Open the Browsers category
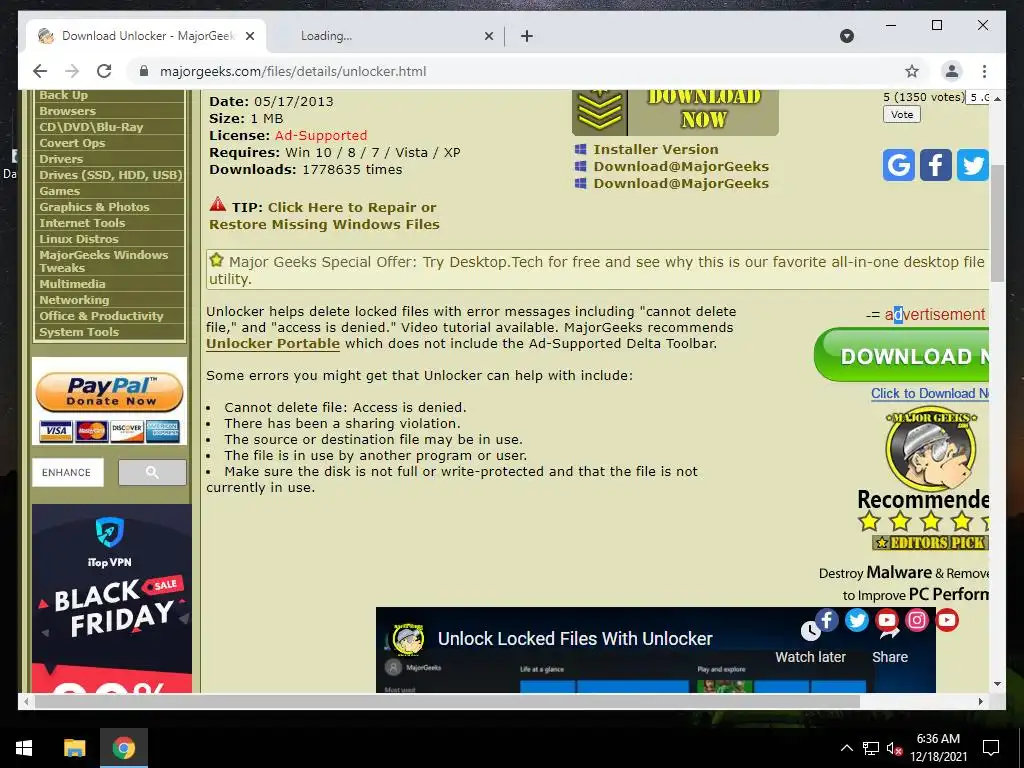1024x768 pixels. coord(67,111)
